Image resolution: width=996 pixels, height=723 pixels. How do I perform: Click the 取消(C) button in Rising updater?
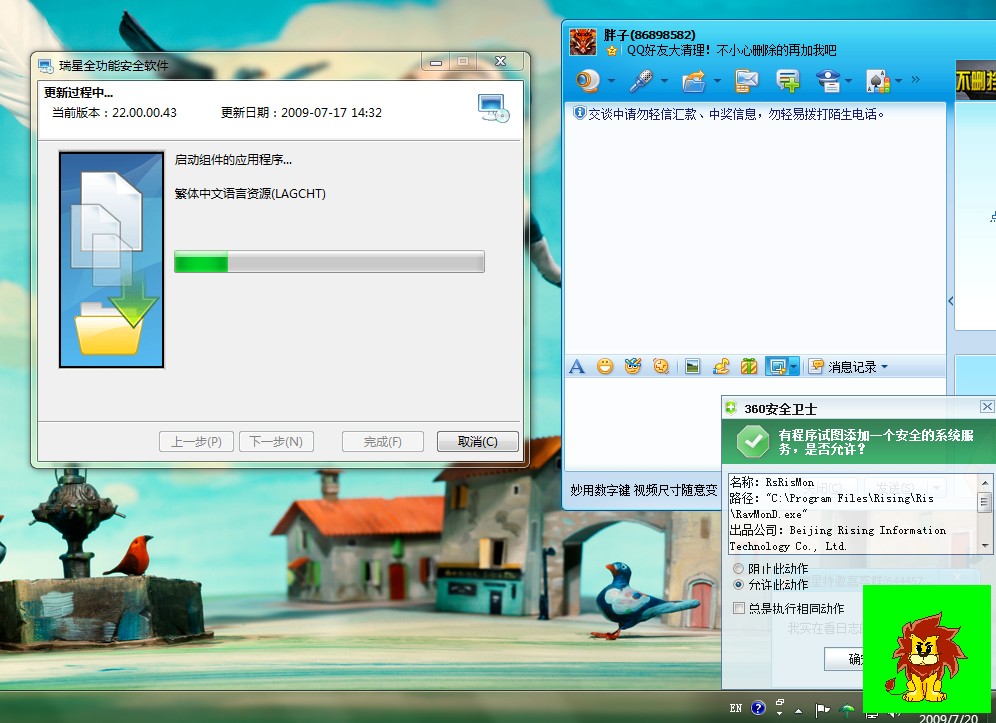(x=478, y=442)
